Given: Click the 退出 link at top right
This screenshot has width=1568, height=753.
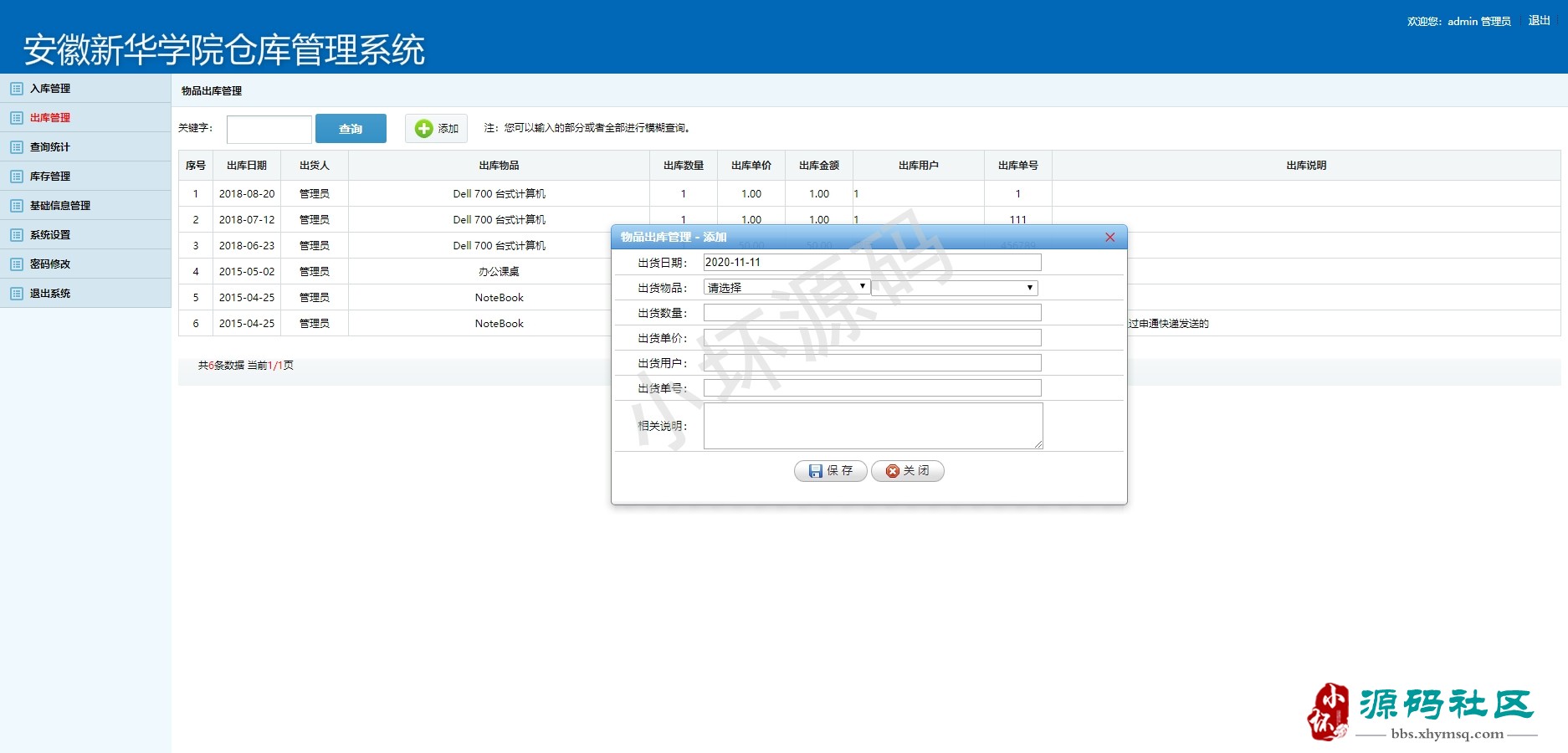Looking at the screenshot, I should pyautogui.click(x=1539, y=21).
